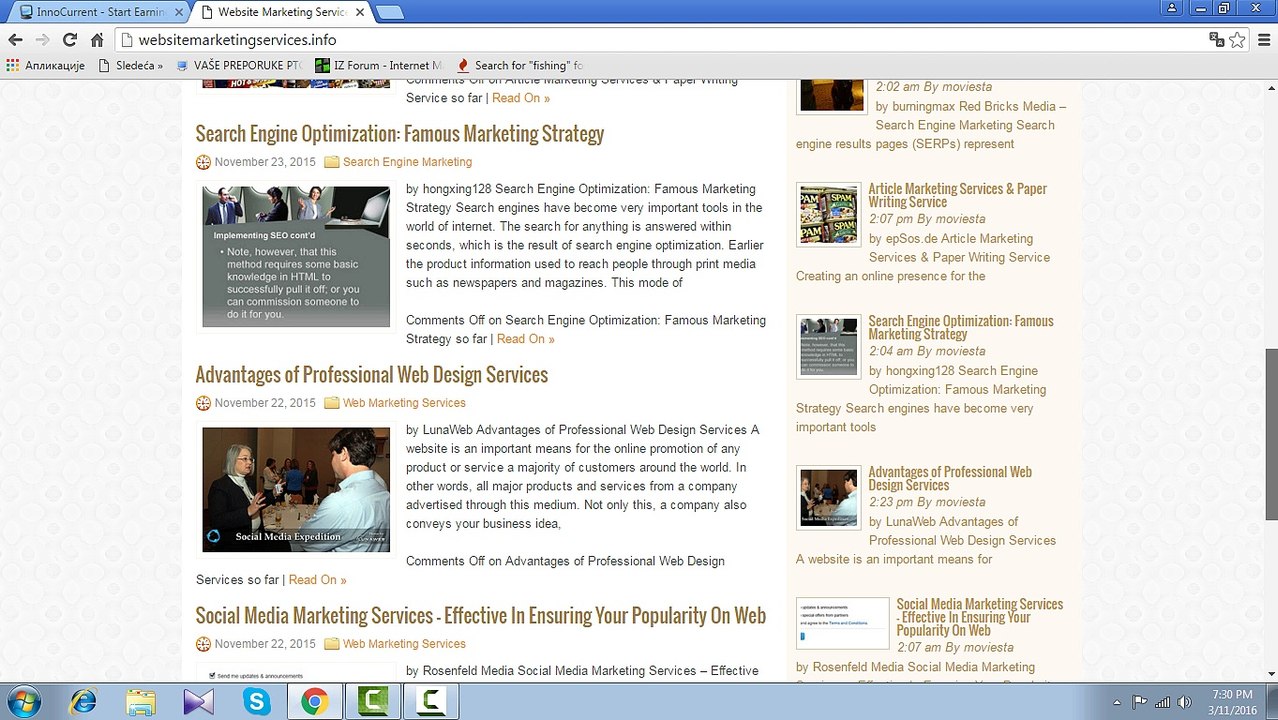Open the browser home page icon
Screen dimensions: 1278x720
(x=97, y=40)
